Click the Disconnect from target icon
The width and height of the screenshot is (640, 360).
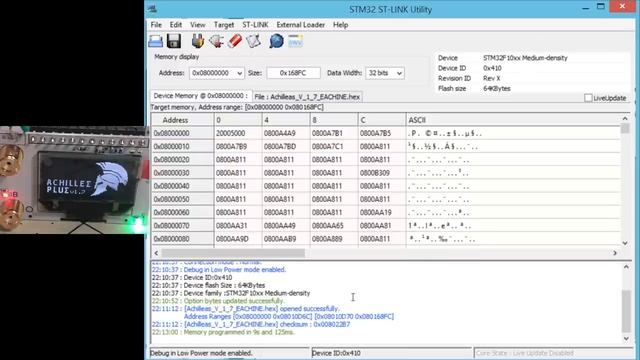click(x=216, y=41)
